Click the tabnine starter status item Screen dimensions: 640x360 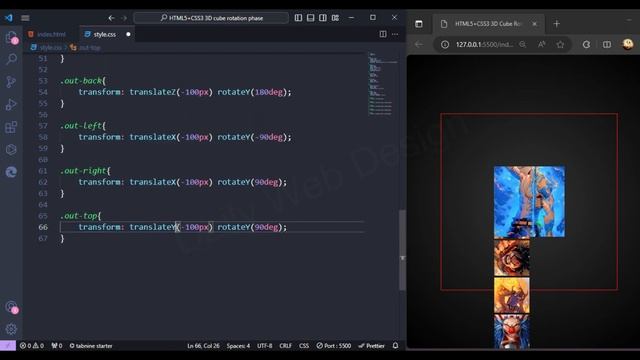pos(91,346)
